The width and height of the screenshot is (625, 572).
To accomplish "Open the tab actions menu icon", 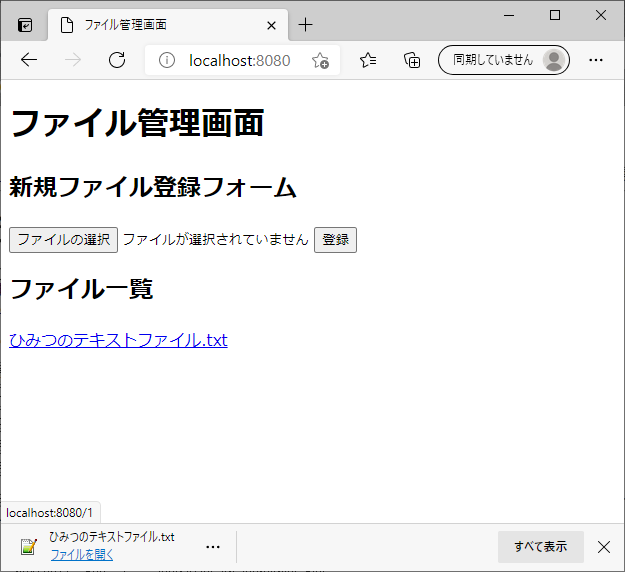I will point(25,25).
